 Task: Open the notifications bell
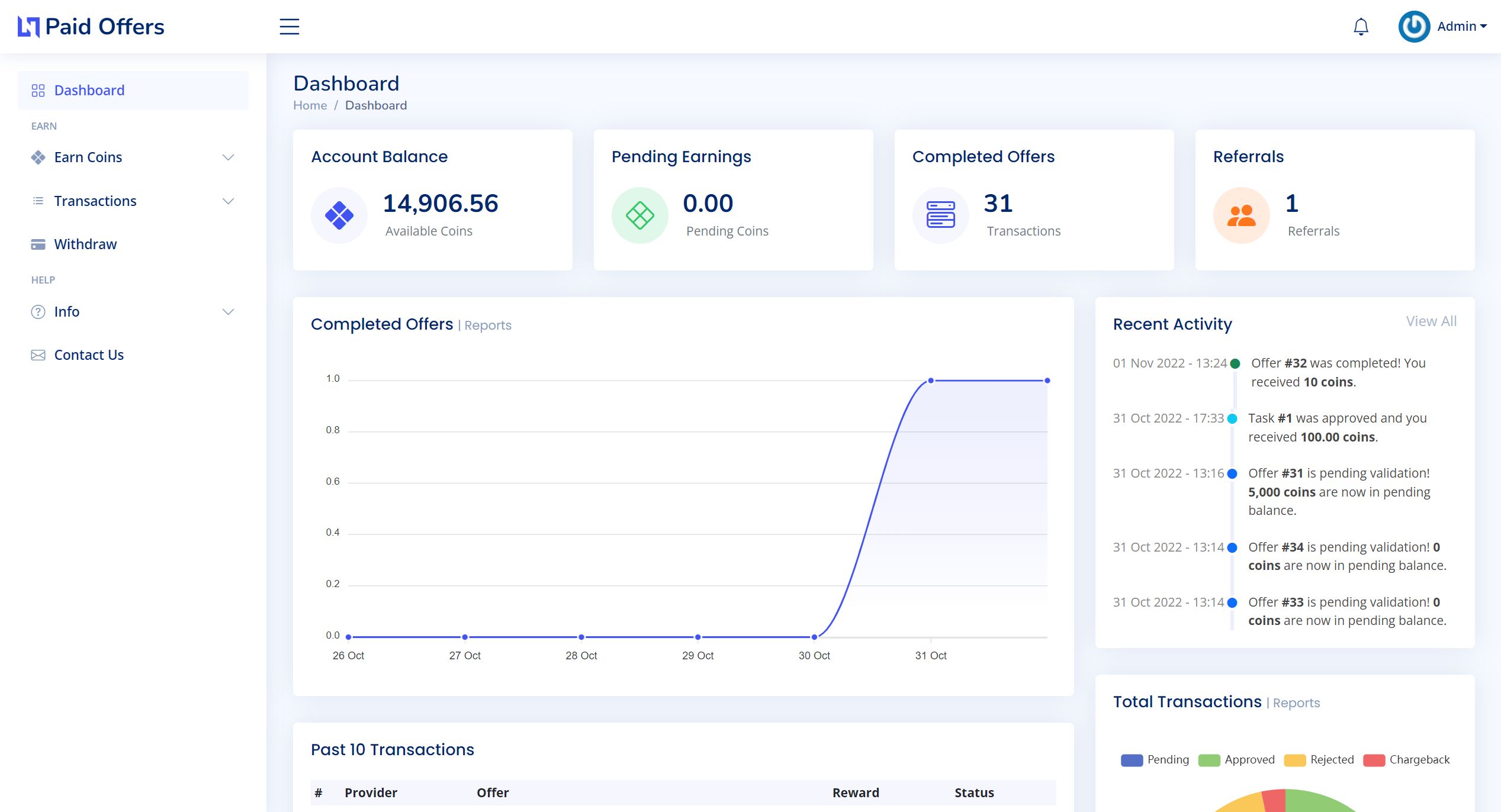pos(1361,27)
